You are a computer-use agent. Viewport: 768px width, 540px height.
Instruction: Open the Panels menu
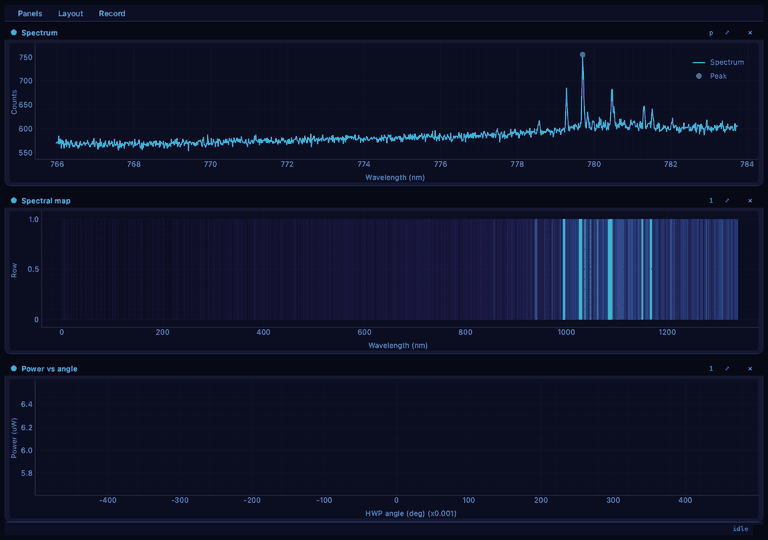pyautogui.click(x=30, y=13)
